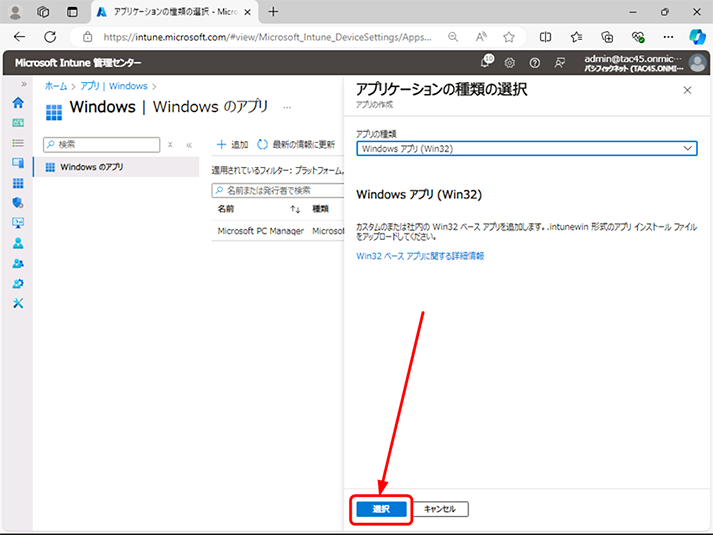The height and width of the screenshot is (535, 713).
Task: Open the Home icon in Intune sidebar
Action: [x=18, y=103]
